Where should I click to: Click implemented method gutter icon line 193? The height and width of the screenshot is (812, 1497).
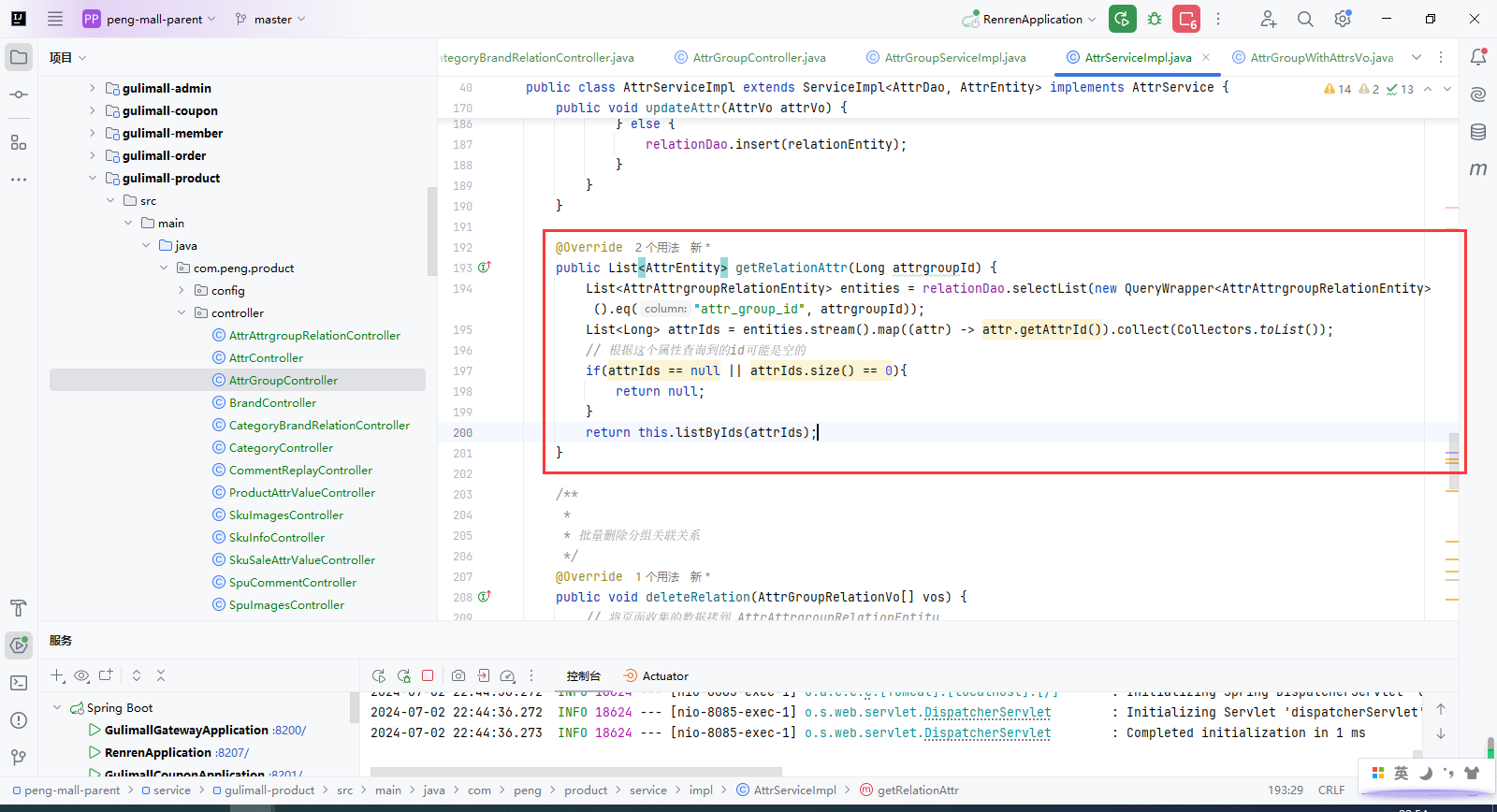click(x=485, y=268)
